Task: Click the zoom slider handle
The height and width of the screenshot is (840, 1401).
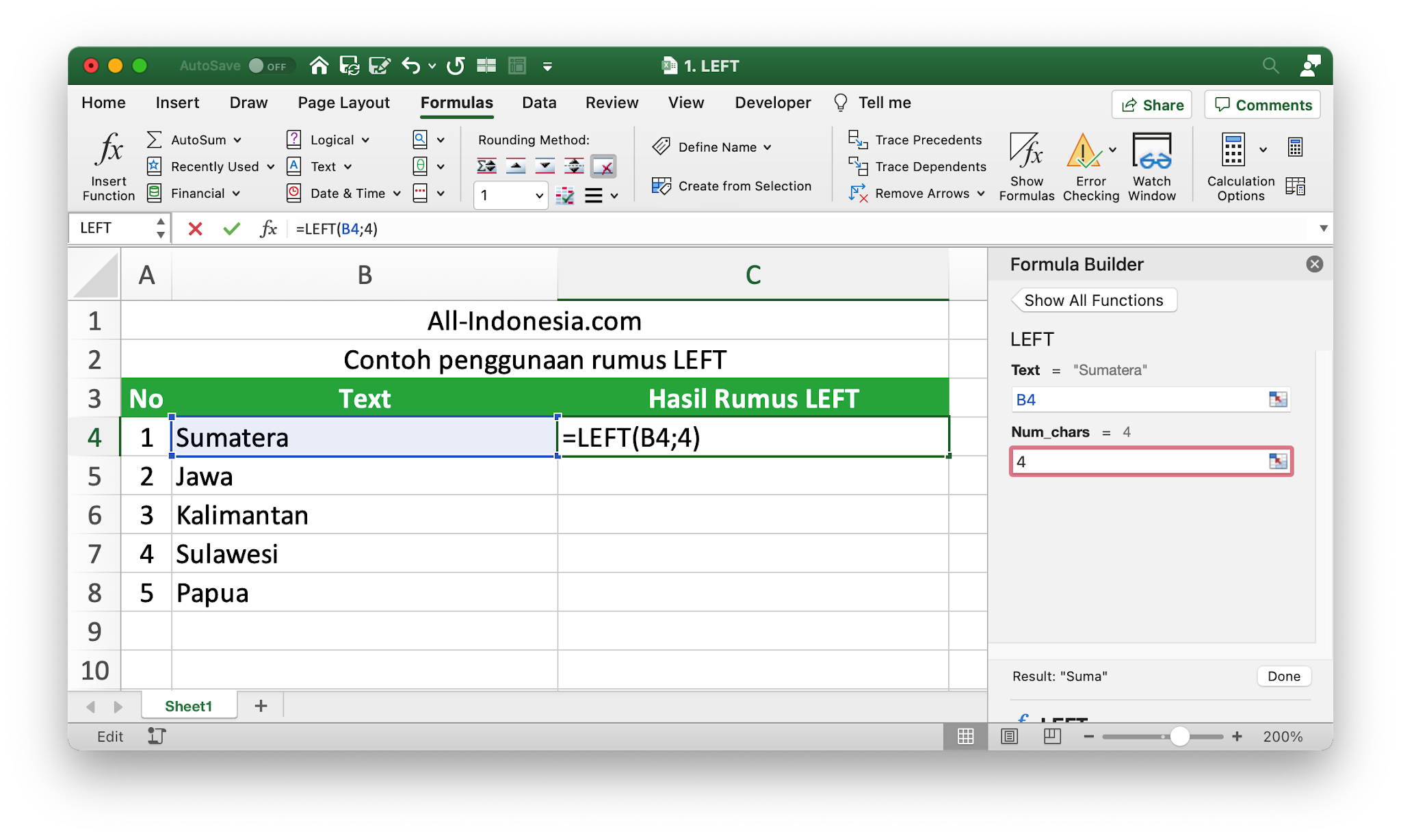Action: 1179,736
